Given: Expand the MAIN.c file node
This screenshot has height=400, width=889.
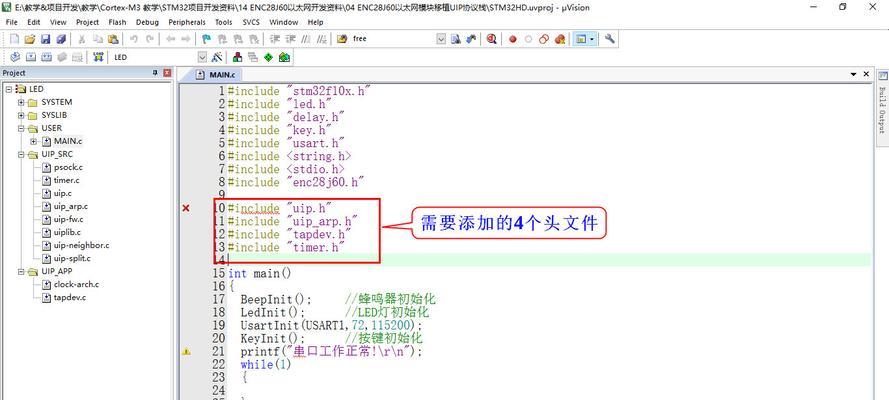Looking at the screenshot, I should pos(33,141).
